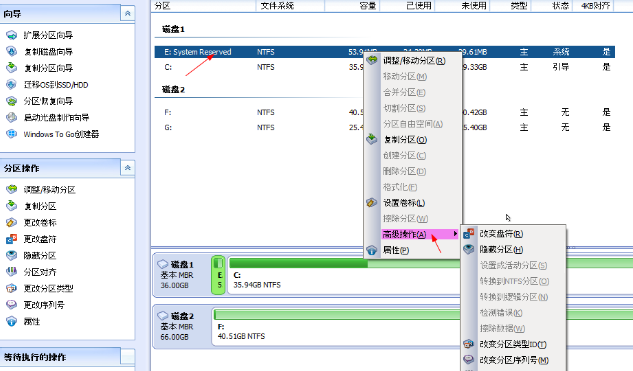Click the 更改序列号 icon in sidebar
633x371 pixels.
(x=12, y=305)
